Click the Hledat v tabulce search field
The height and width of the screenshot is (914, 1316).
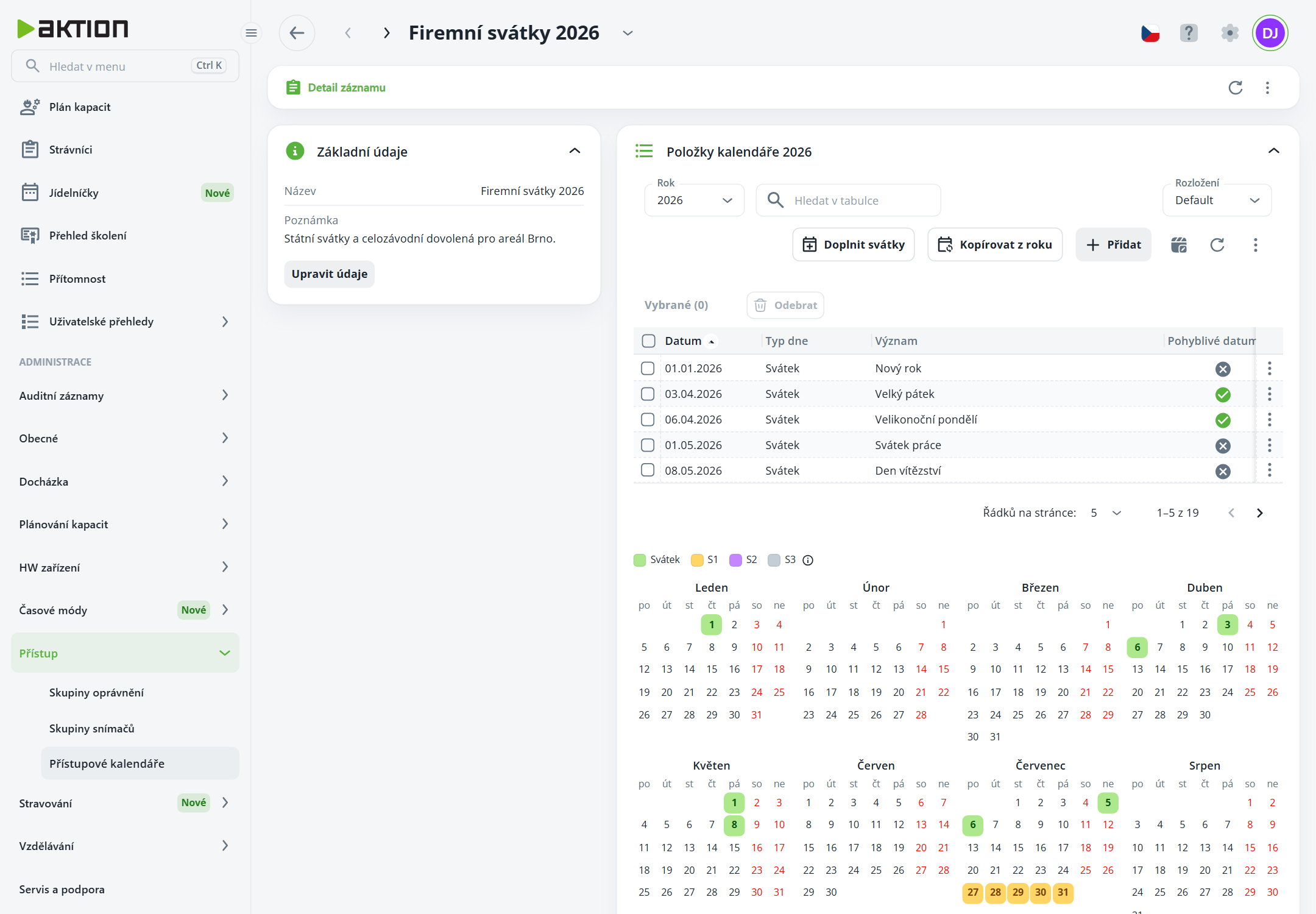[x=848, y=200]
